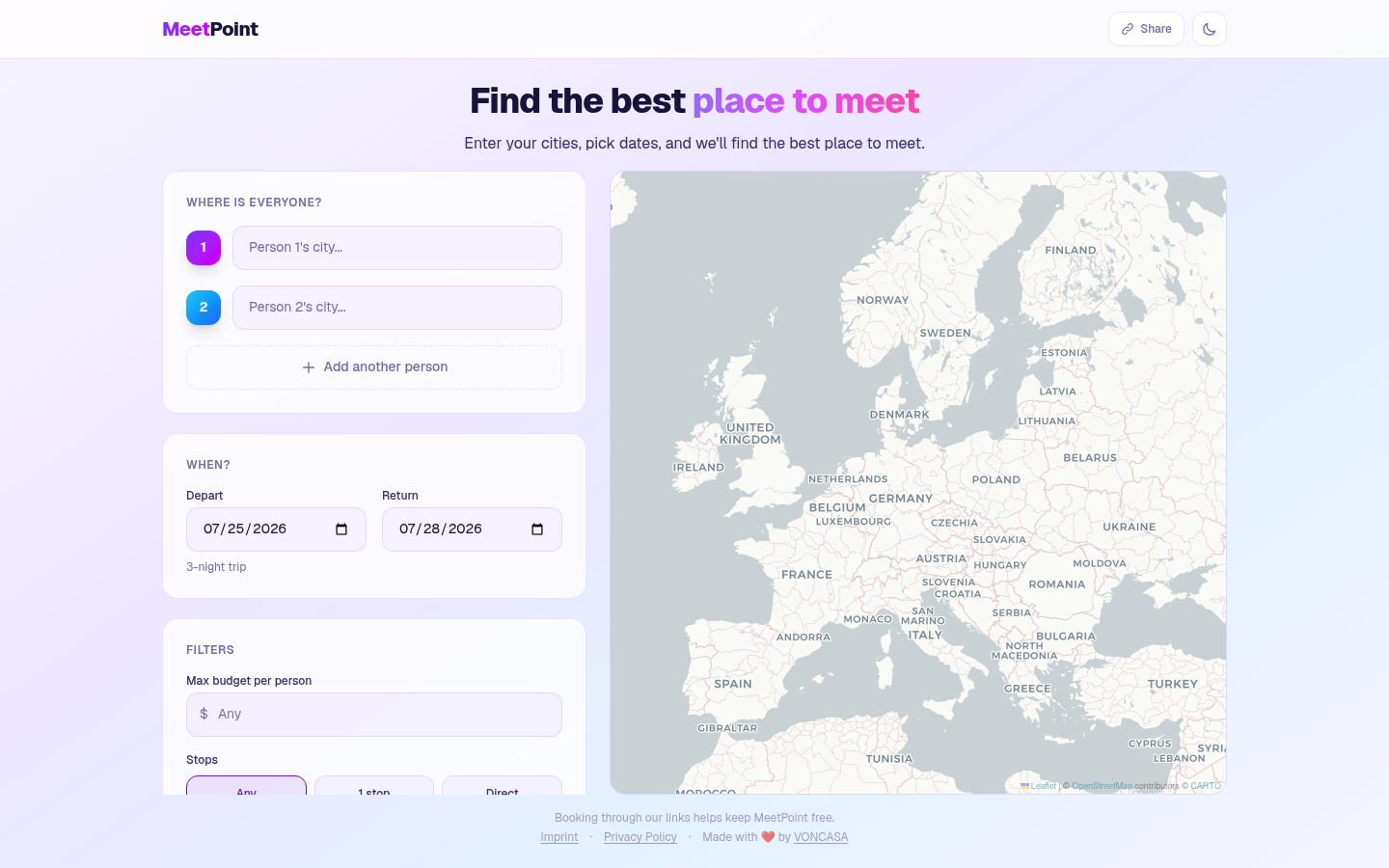This screenshot has height=868, width=1389.
Task: Click POLAND label on the map
Action: click(996, 479)
